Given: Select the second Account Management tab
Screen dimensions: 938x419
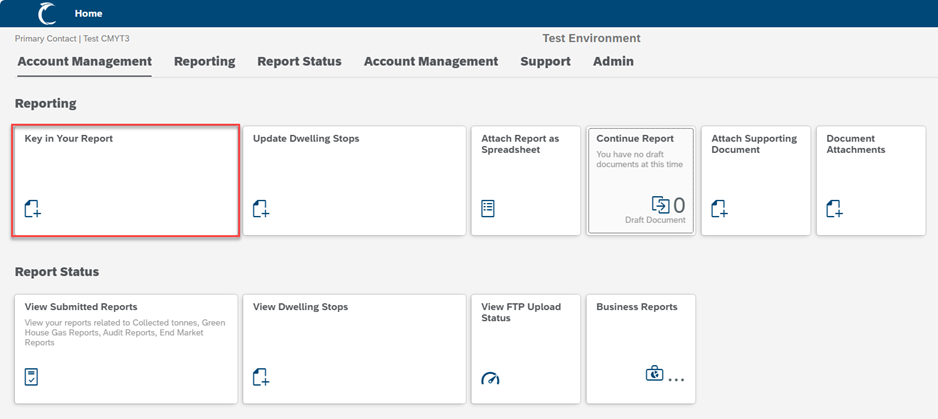Looking at the screenshot, I should (x=430, y=61).
